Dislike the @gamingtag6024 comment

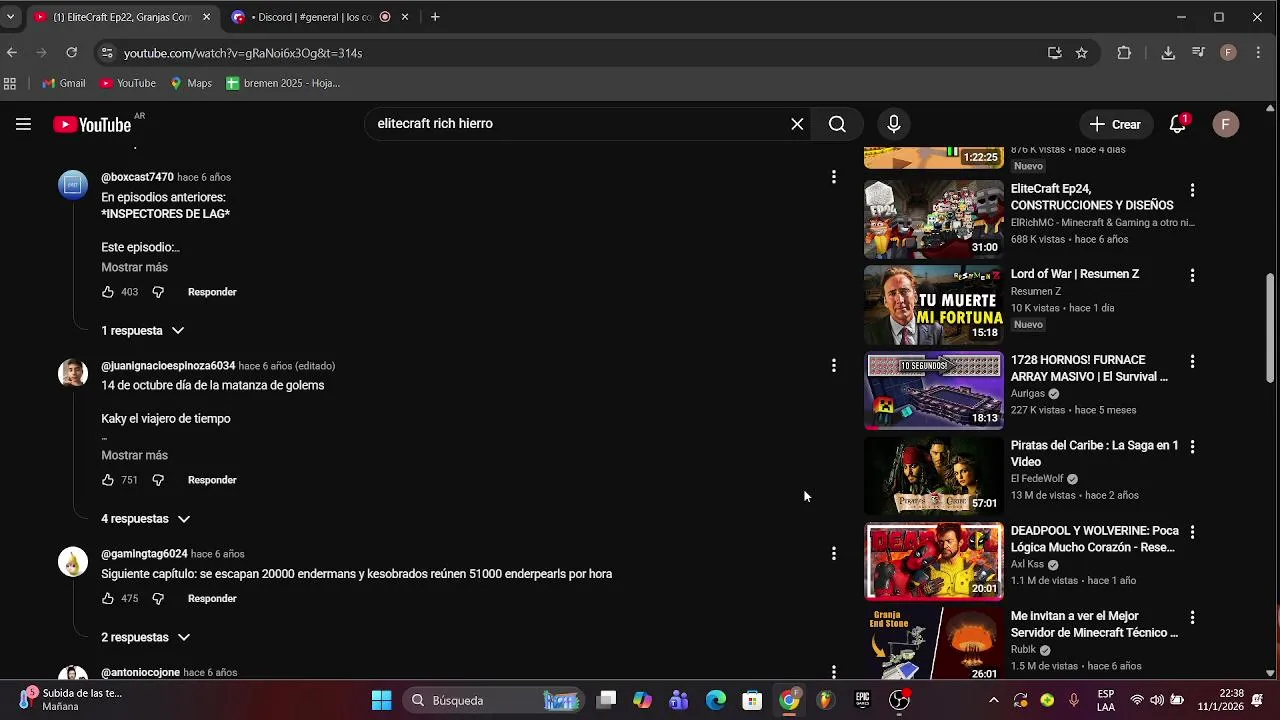pyautogui.click(x=158, y=598)
